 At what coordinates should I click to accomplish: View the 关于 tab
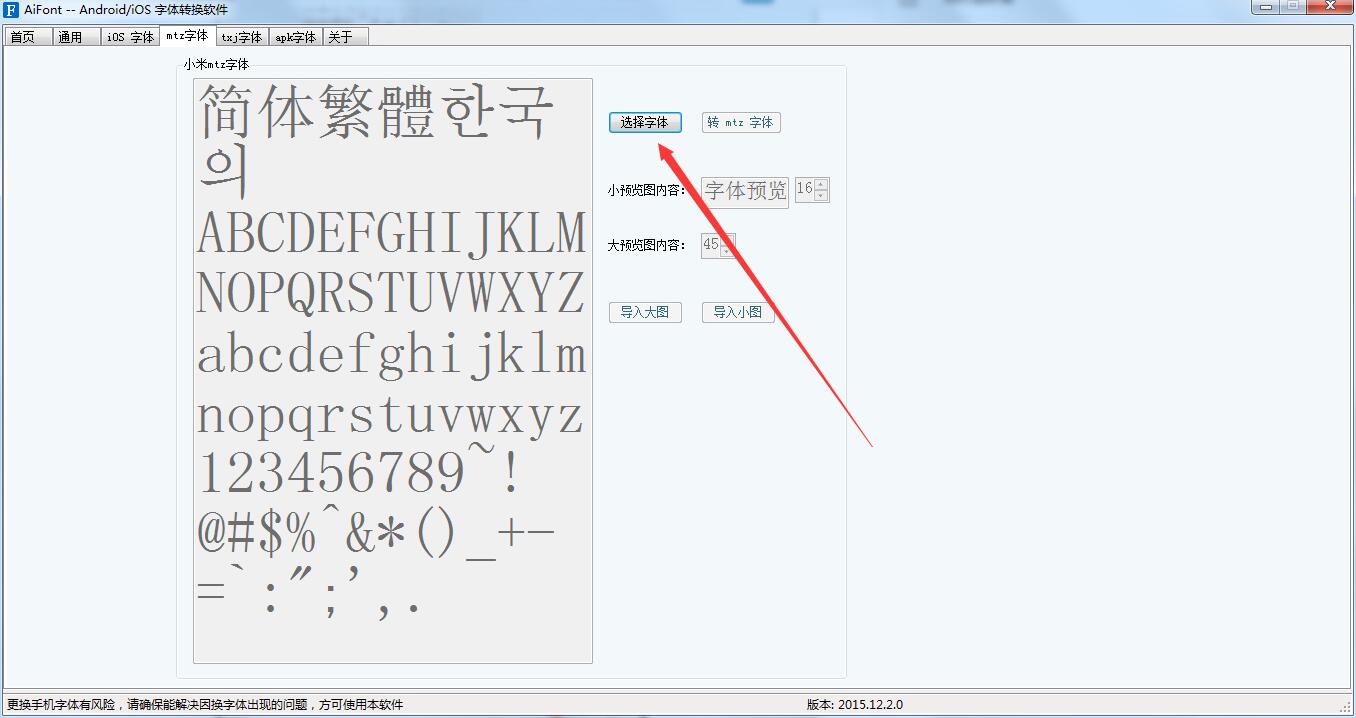(344, 36)
